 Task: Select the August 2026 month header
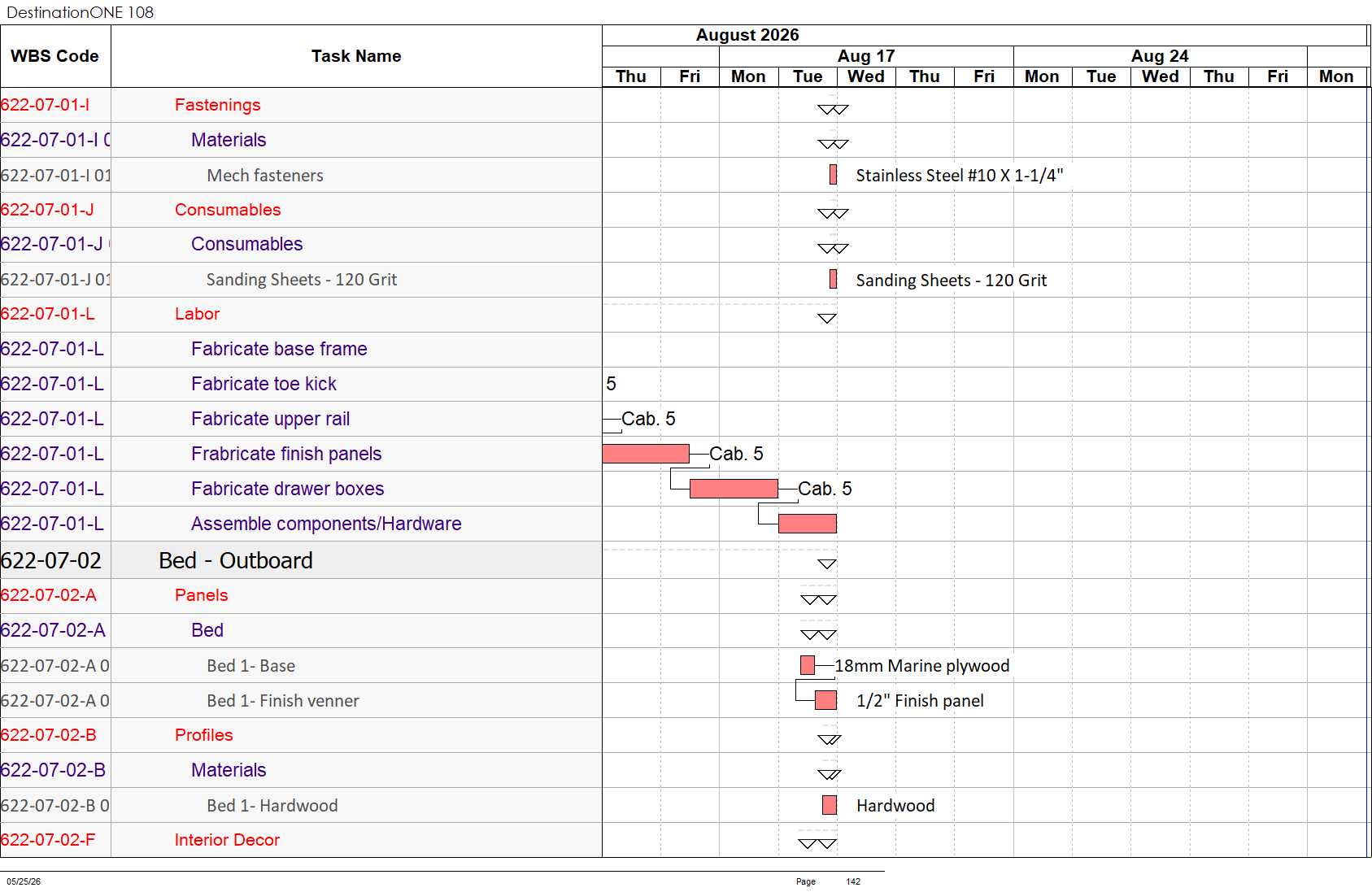pyautogui.click(x=747, y=35)
